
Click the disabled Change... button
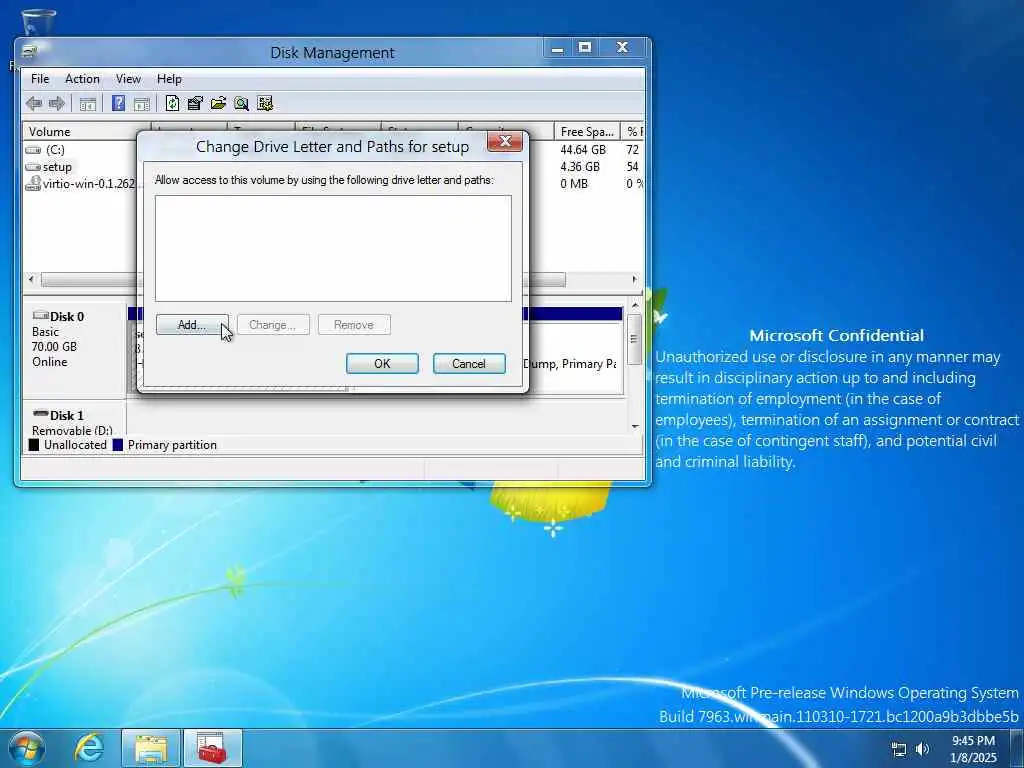[273, 325]
